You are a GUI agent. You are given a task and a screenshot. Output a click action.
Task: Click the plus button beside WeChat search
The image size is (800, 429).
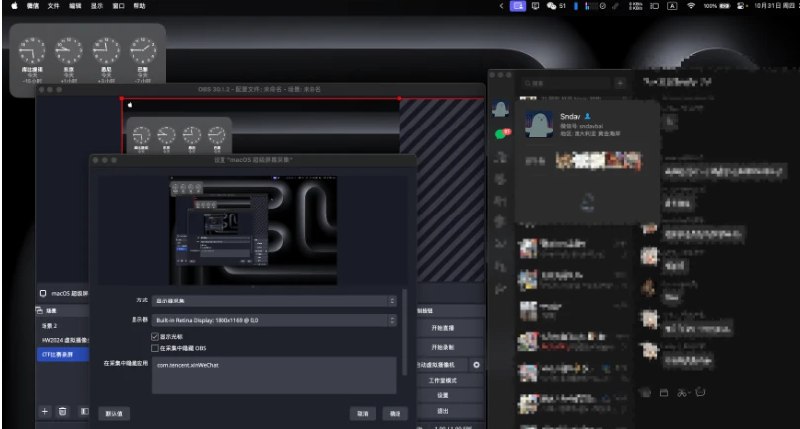[620, 83]
